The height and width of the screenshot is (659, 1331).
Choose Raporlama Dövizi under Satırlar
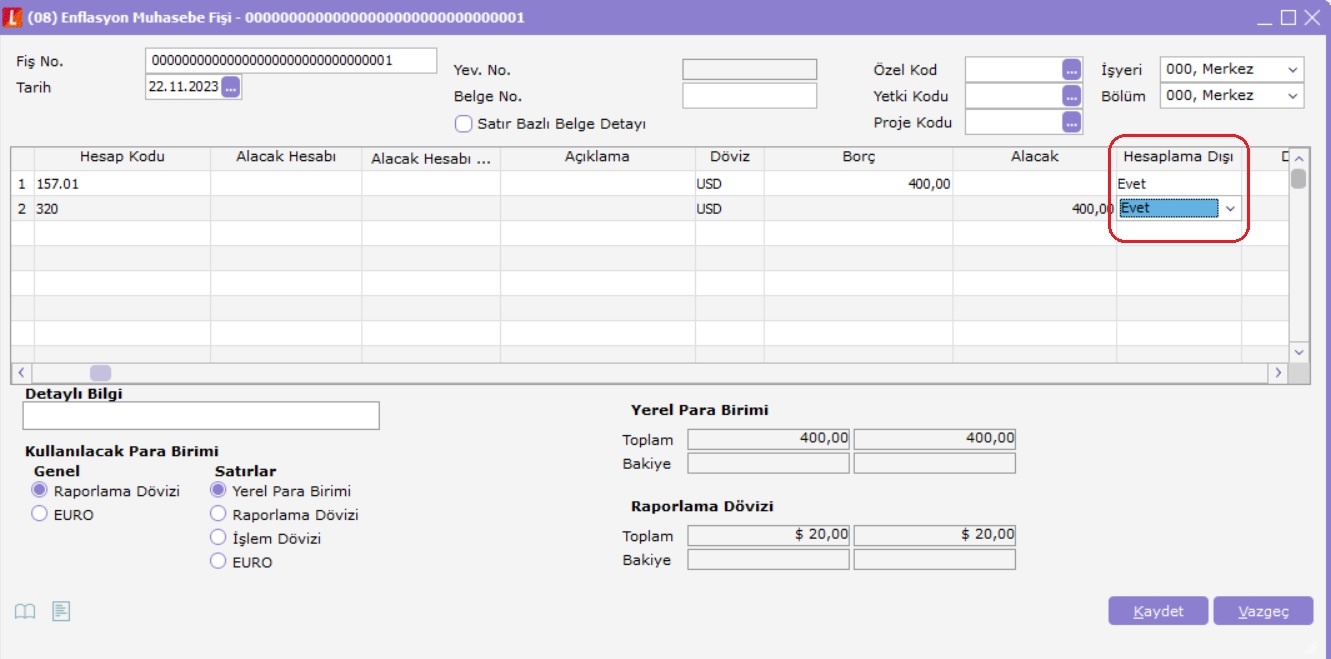pos(218,515)
